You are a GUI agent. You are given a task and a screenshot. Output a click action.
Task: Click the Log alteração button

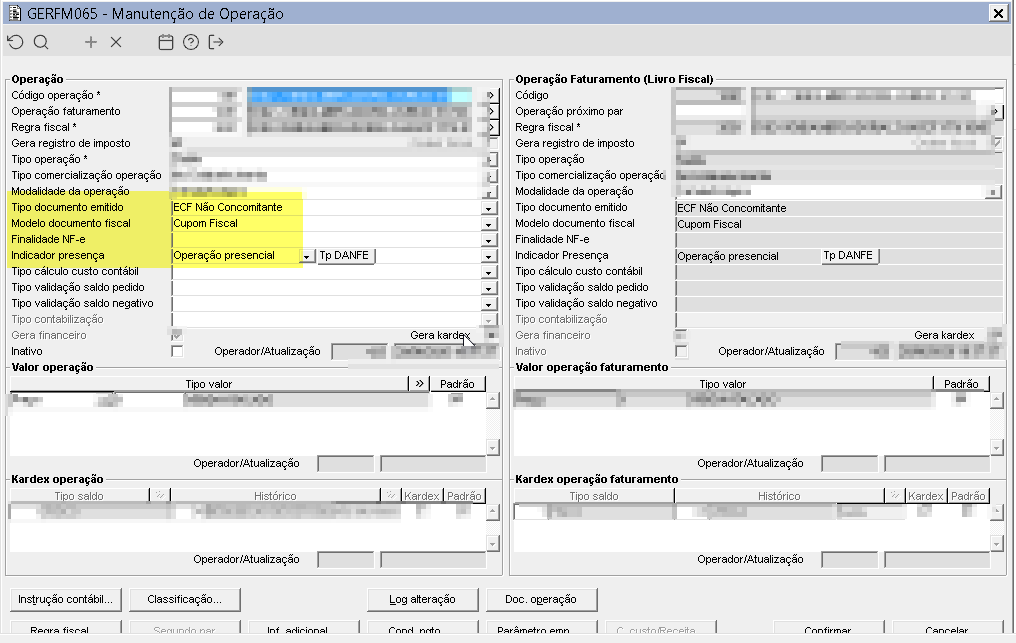(x=422, y=600)
